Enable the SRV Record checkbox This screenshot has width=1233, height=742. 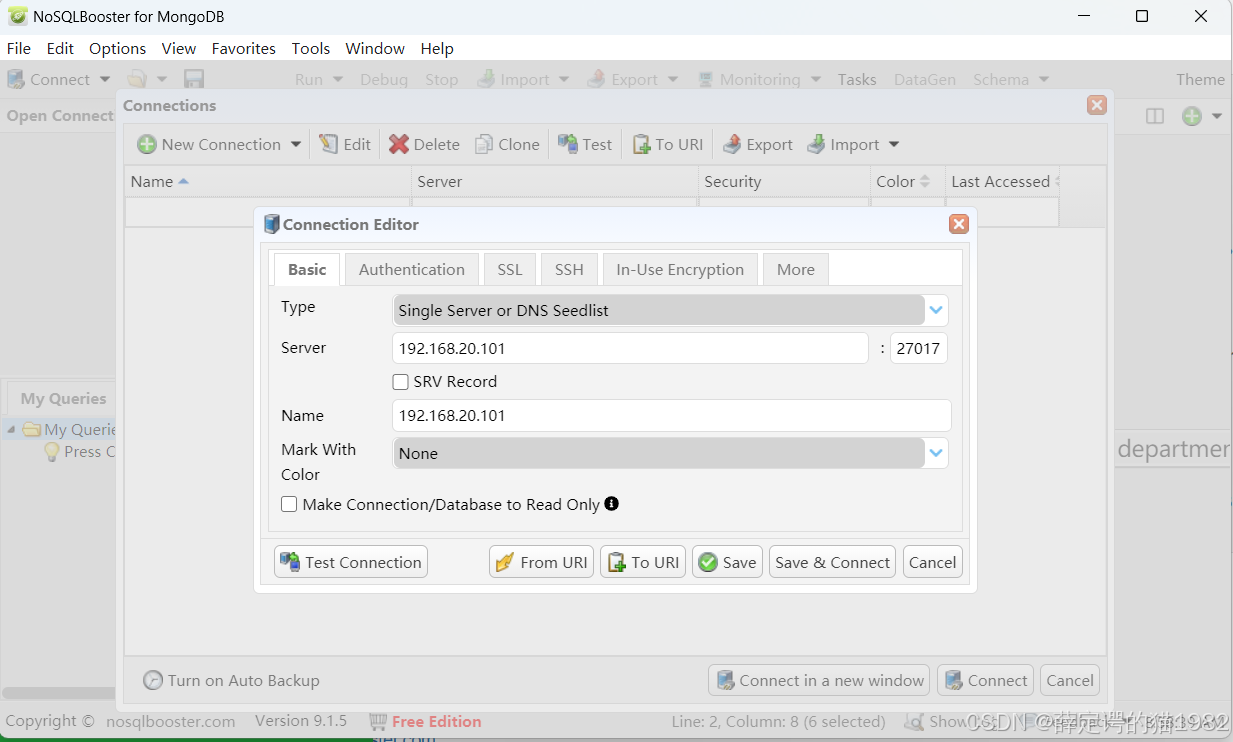point(400,381)
